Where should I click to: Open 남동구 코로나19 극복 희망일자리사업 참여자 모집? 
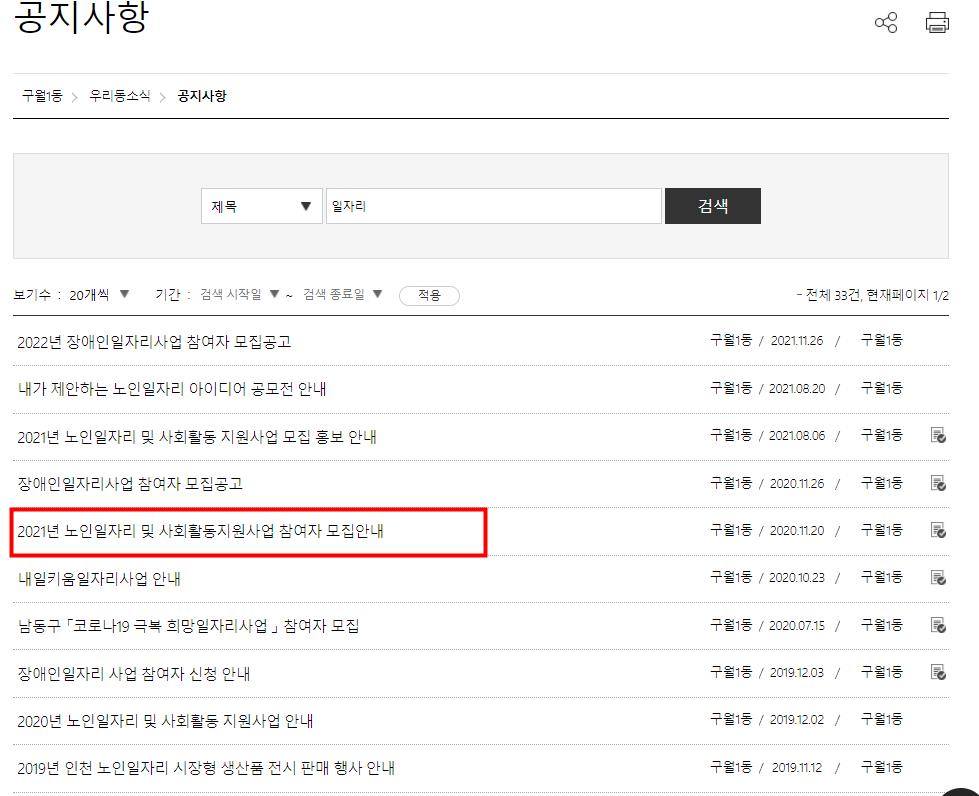tap(189, 626)
